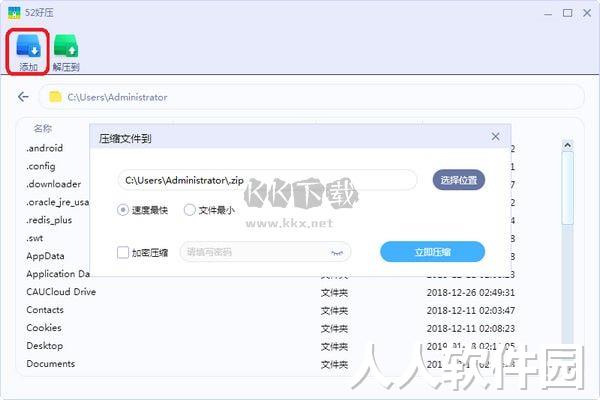
Task: Click the 解压到 (Extract to) toolbar icon
Action: (x=66, y=53)
